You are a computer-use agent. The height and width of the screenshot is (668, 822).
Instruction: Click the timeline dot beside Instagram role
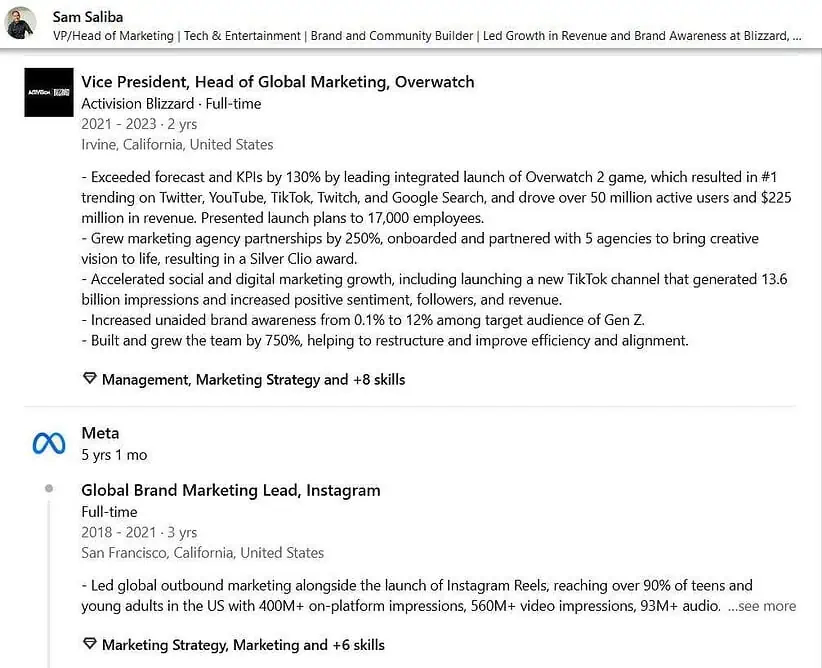(x=49, y=489)
